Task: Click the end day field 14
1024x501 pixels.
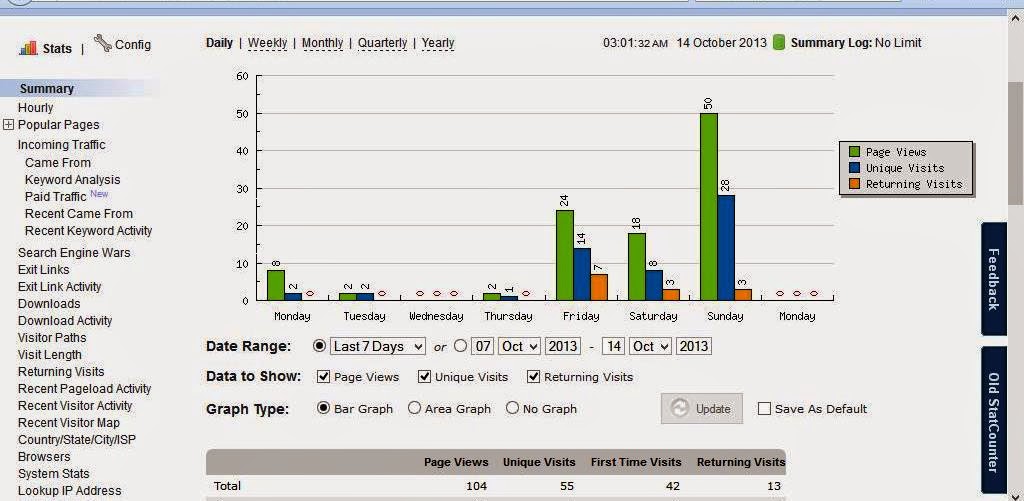Action: (x=614, y=346)
